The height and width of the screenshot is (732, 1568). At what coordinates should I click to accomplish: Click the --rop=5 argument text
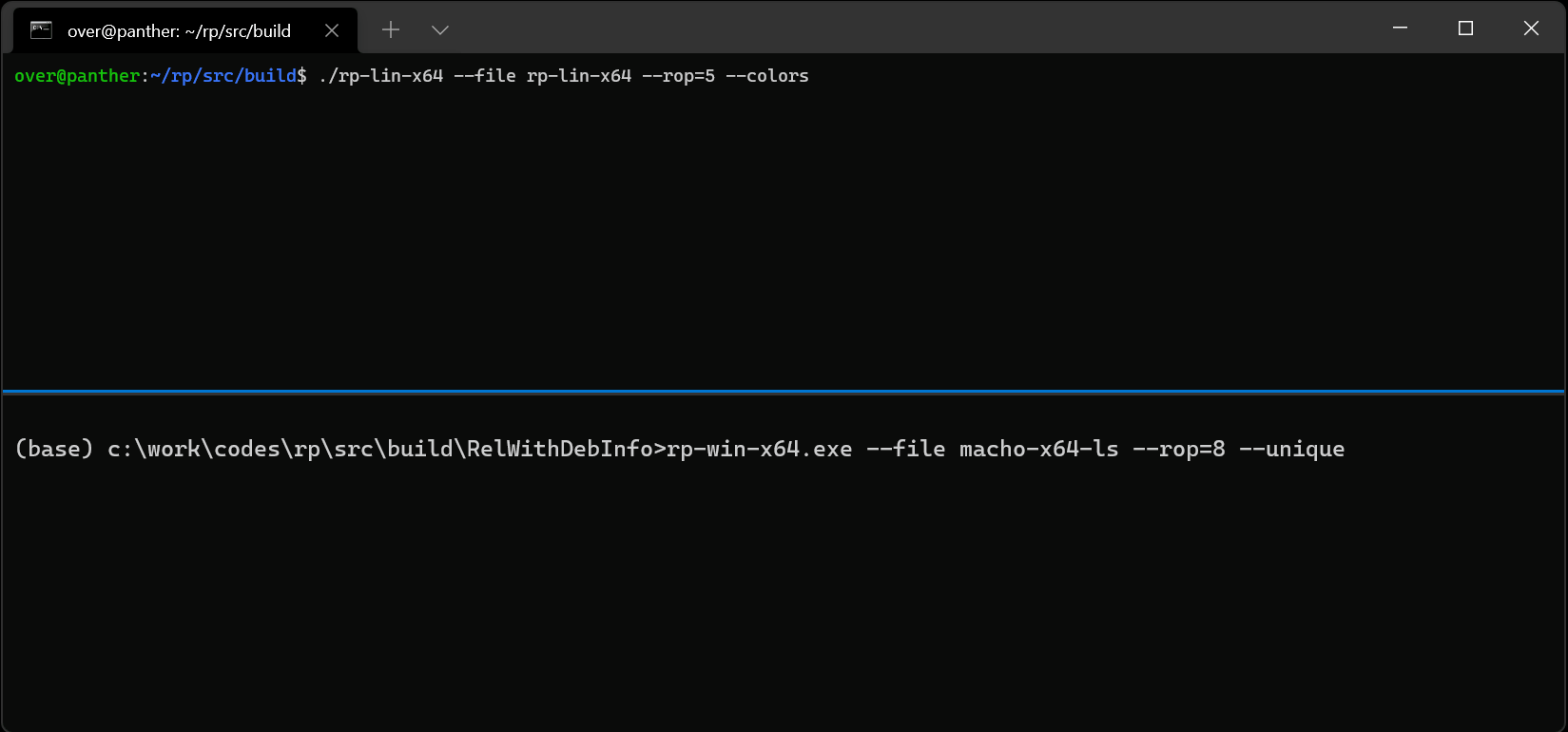(x=678, y=76)
